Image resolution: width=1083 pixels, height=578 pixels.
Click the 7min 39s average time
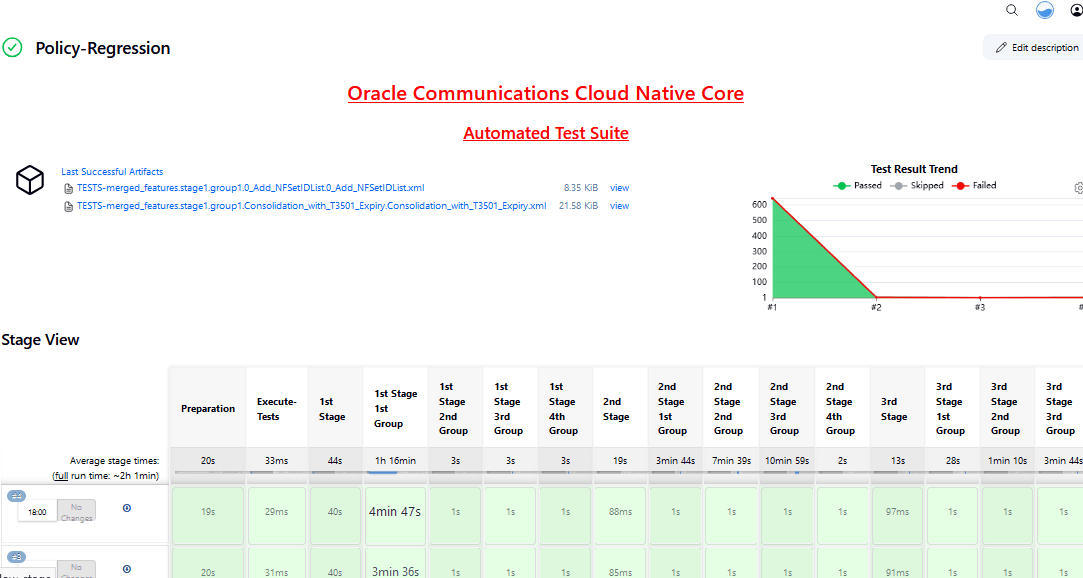731,461
